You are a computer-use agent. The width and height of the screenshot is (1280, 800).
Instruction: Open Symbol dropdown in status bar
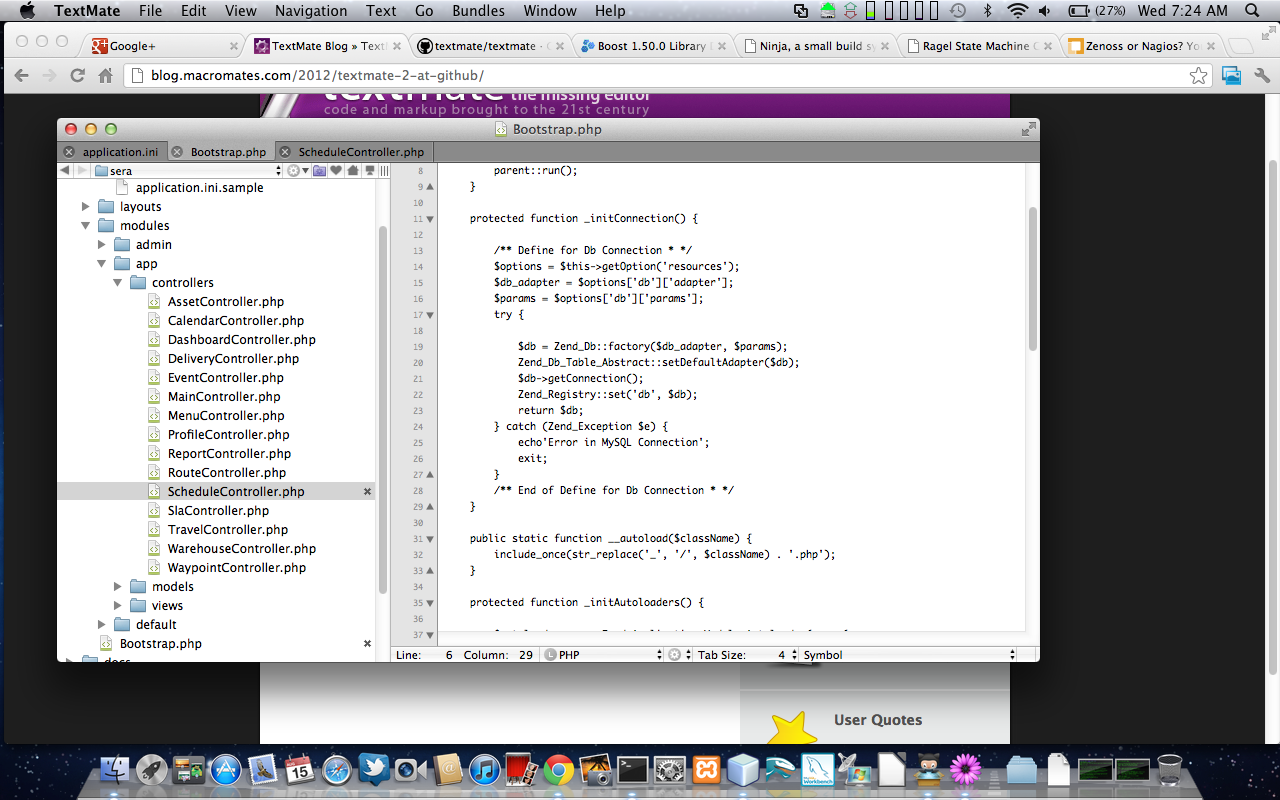pyautogui.click(x=908, y=655)
